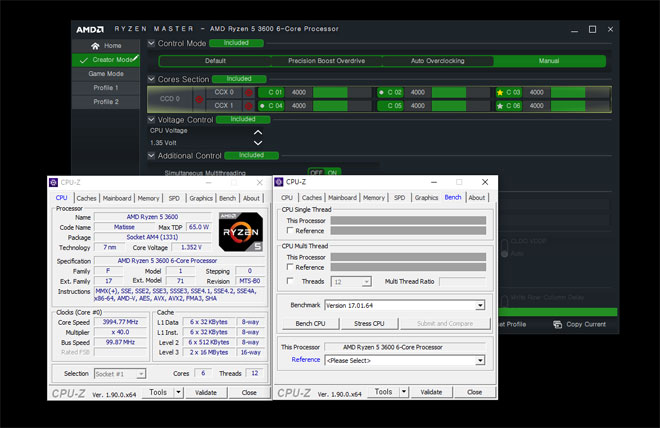The image size is (660, 428).
Task: Enable the Threads checkbox in Bench tab
Action: coord(290,281)
